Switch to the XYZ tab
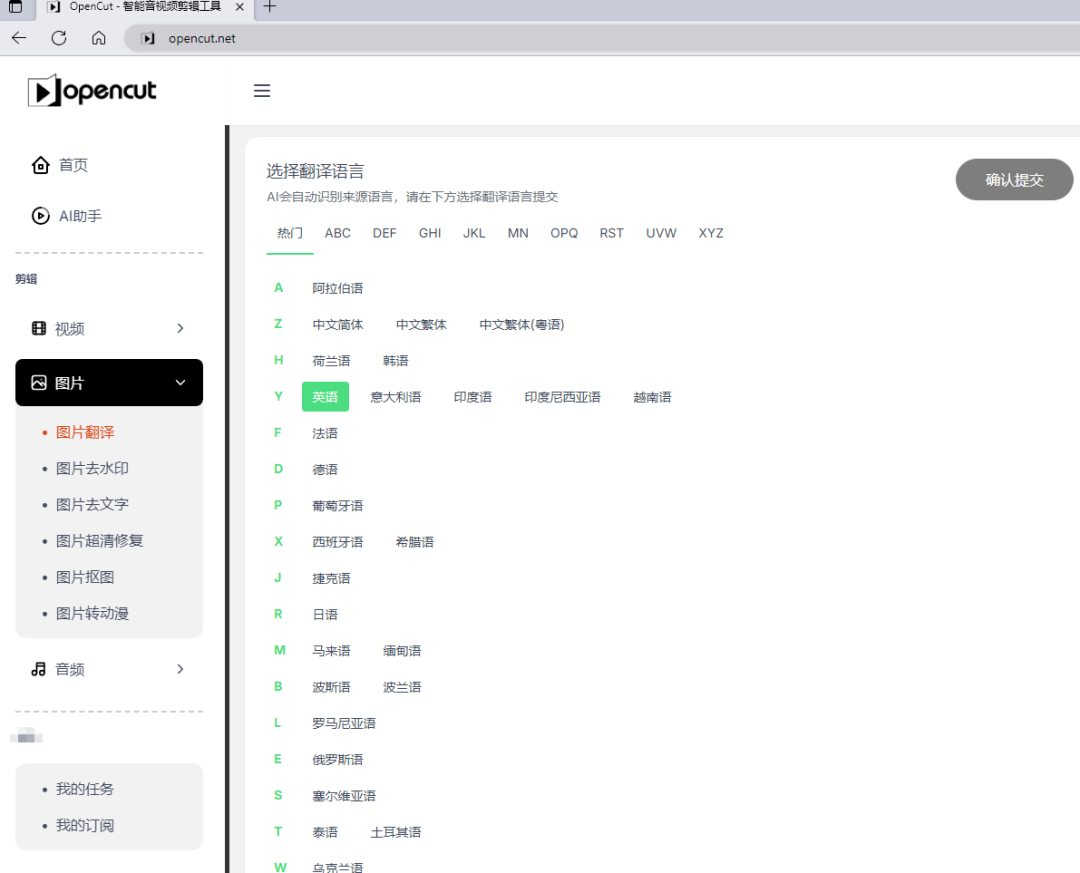Screen dimensions: 1080x873 coord(711,233)
